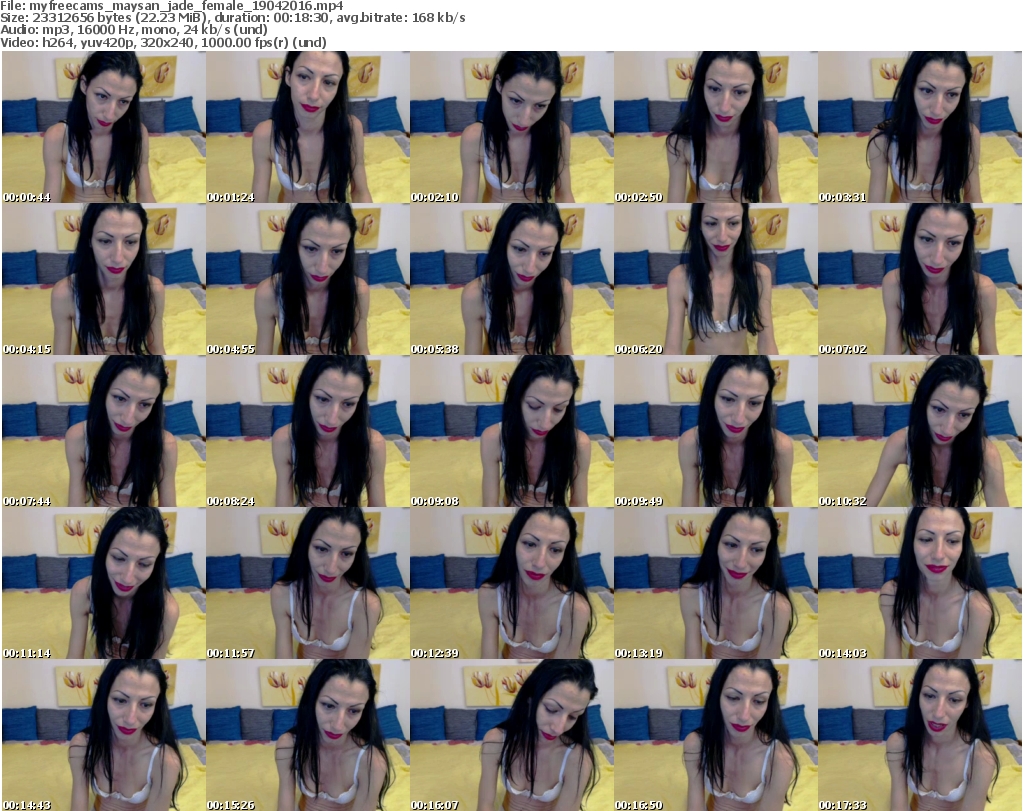
Task: Select the thumbnail stamped 00:02:50
Action: point(716,127)
